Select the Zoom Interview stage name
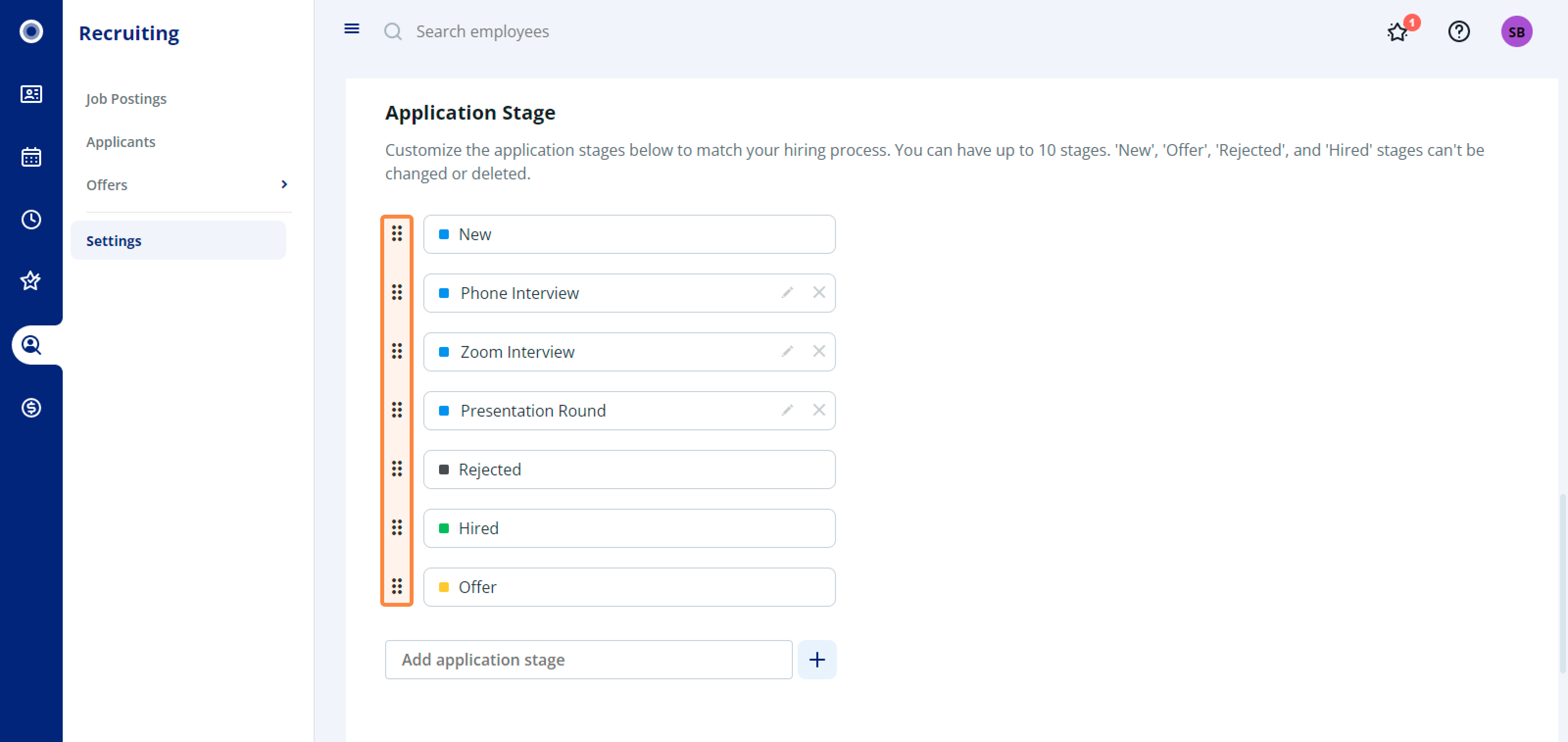Screen dimensions: 1568x742 pyautogui.click(x=517, y=352)
